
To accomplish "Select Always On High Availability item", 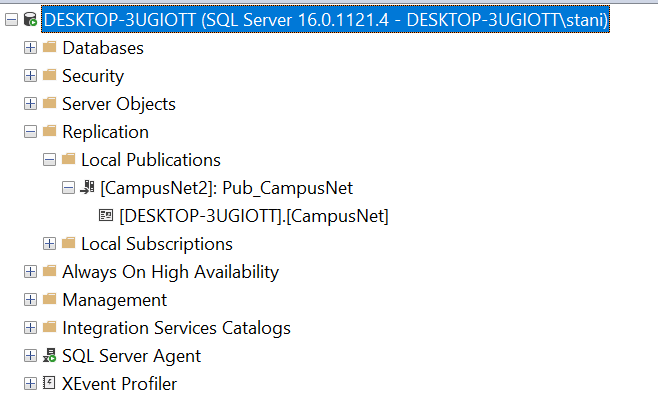I will (x=170, y=272).
